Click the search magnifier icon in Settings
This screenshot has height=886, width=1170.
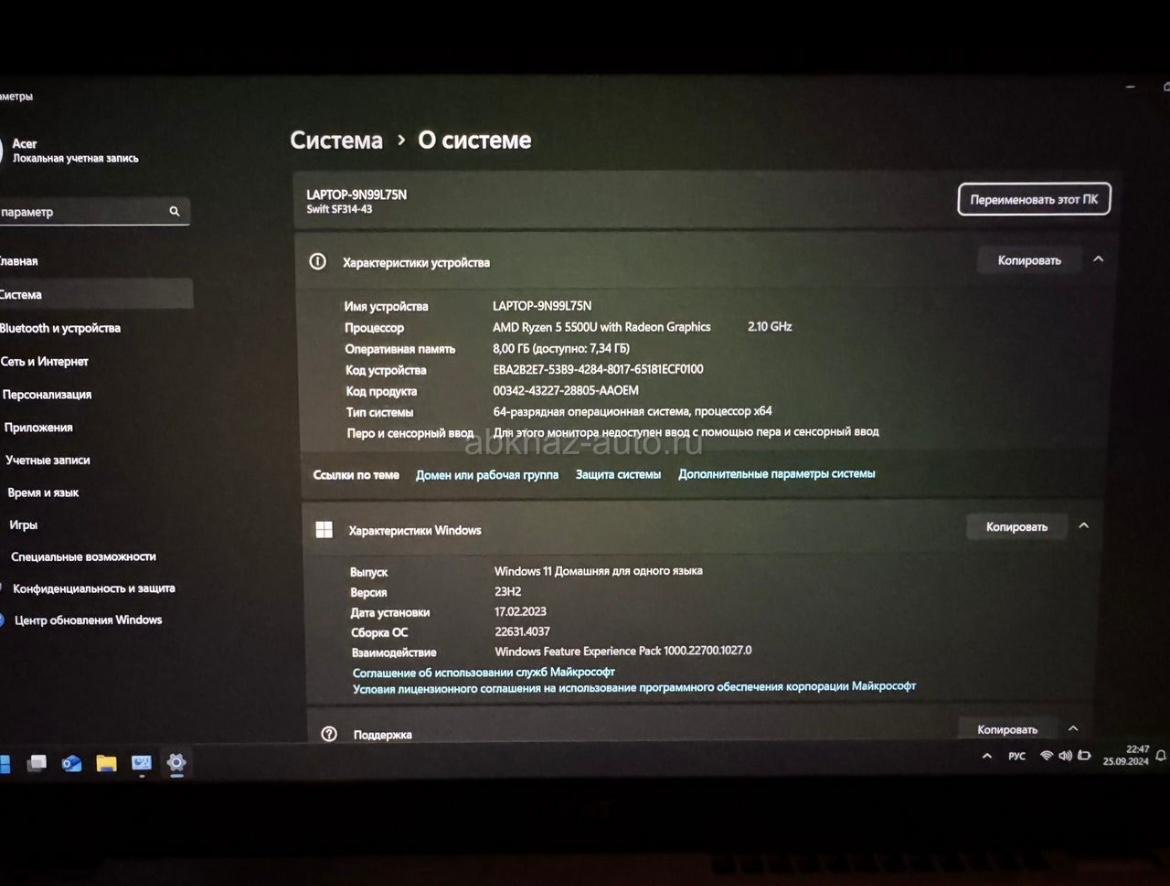(x=174, y=211)
